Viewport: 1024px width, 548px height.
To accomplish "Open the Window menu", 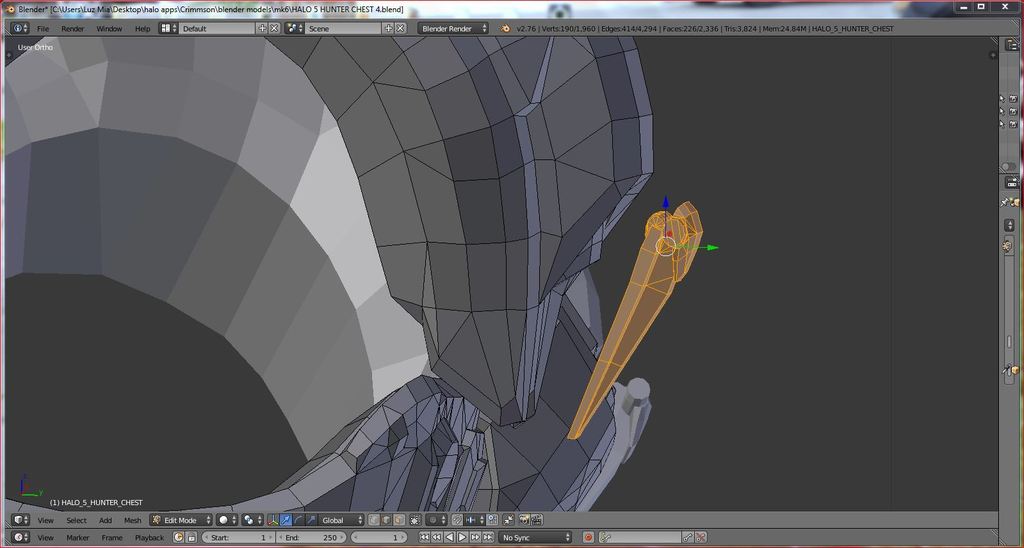I will pos(109,29).
